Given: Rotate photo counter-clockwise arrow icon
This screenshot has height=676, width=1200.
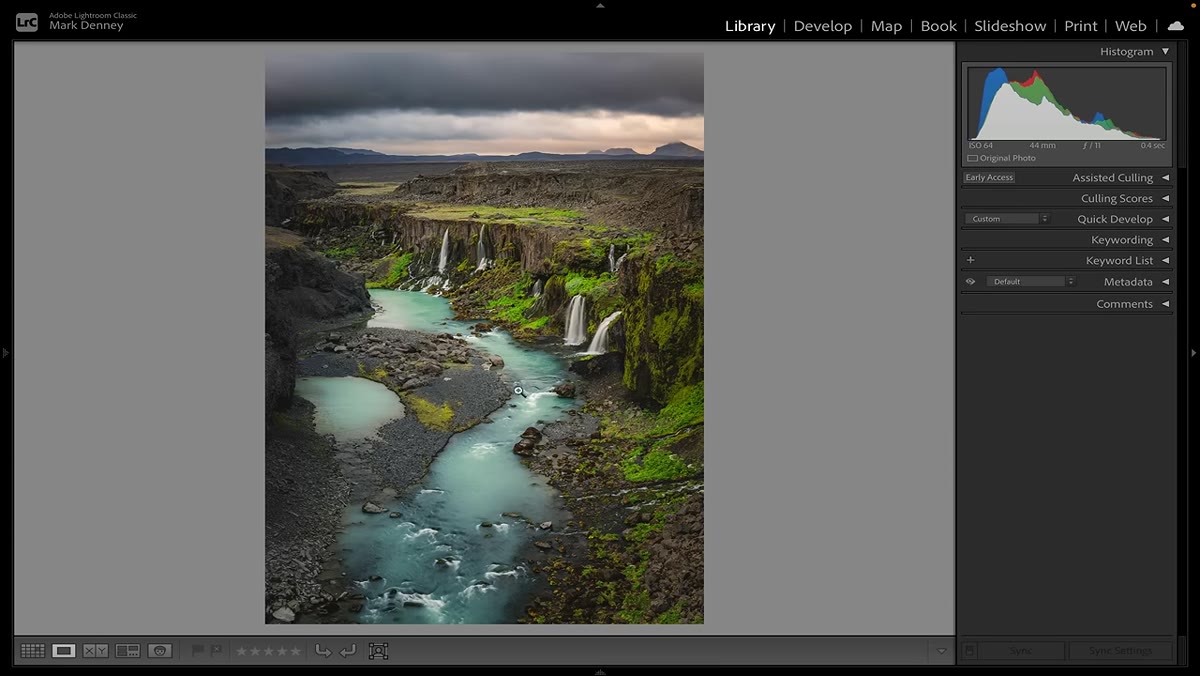Looking at the screenshot, I should click(x=323, y=651).
